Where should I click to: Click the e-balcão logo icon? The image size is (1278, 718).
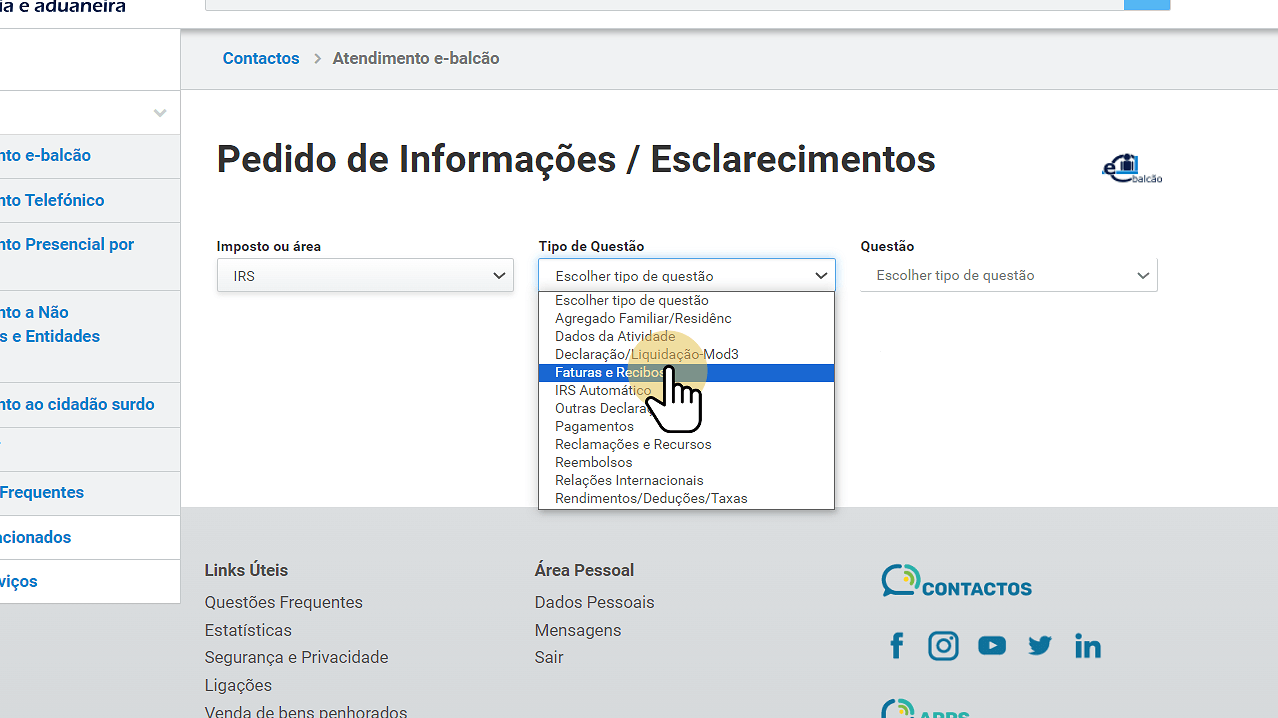point(1131,169)
